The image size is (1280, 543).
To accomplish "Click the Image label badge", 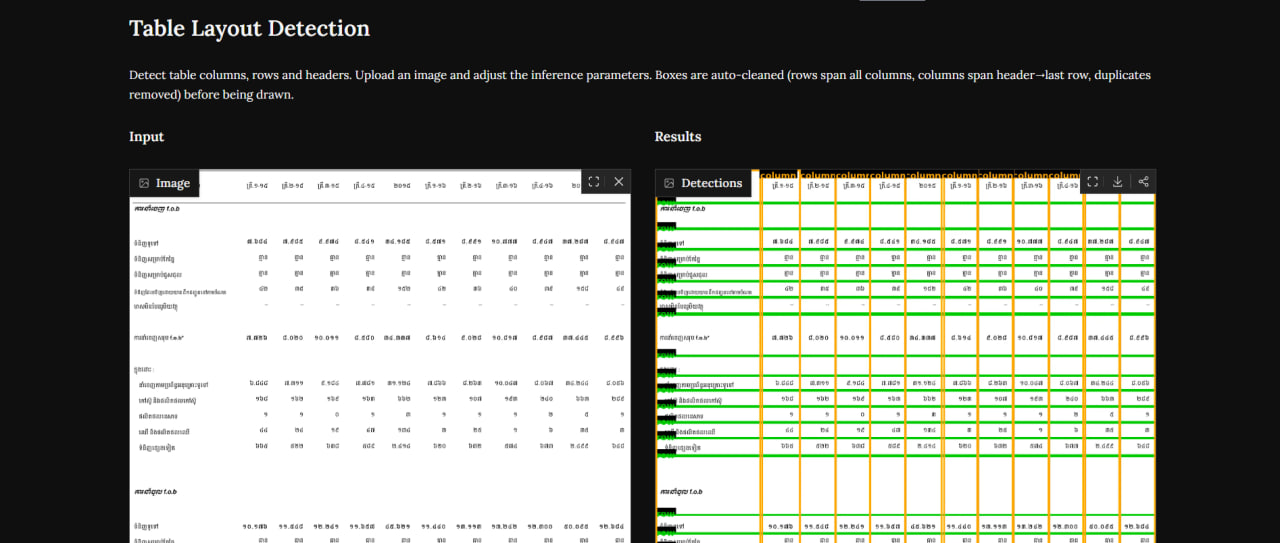I will click(x=165, y=183).
